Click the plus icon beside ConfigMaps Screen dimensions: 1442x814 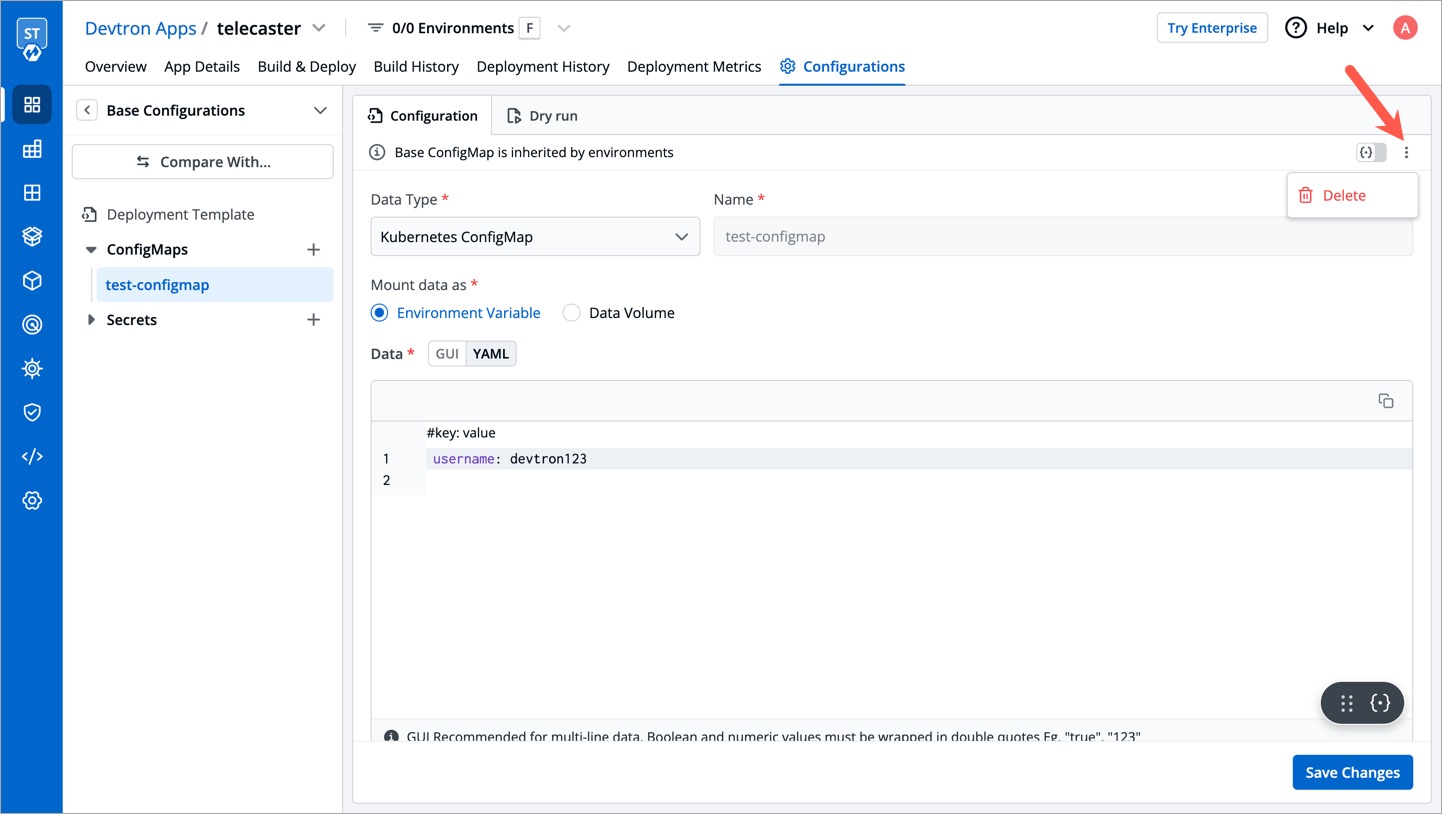click(313, 250)
